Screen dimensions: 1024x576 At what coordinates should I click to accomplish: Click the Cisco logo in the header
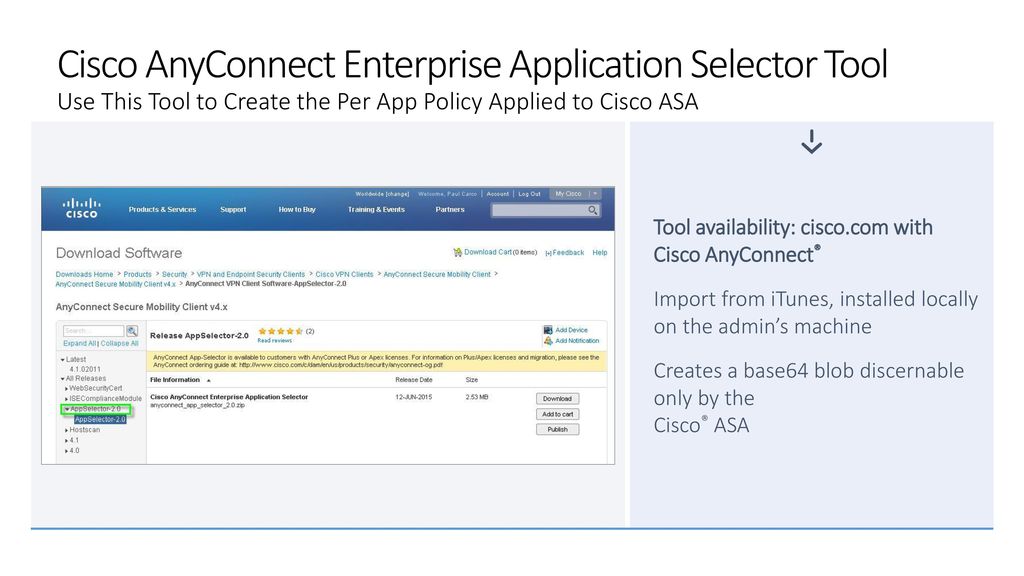[x=81, y=208]
